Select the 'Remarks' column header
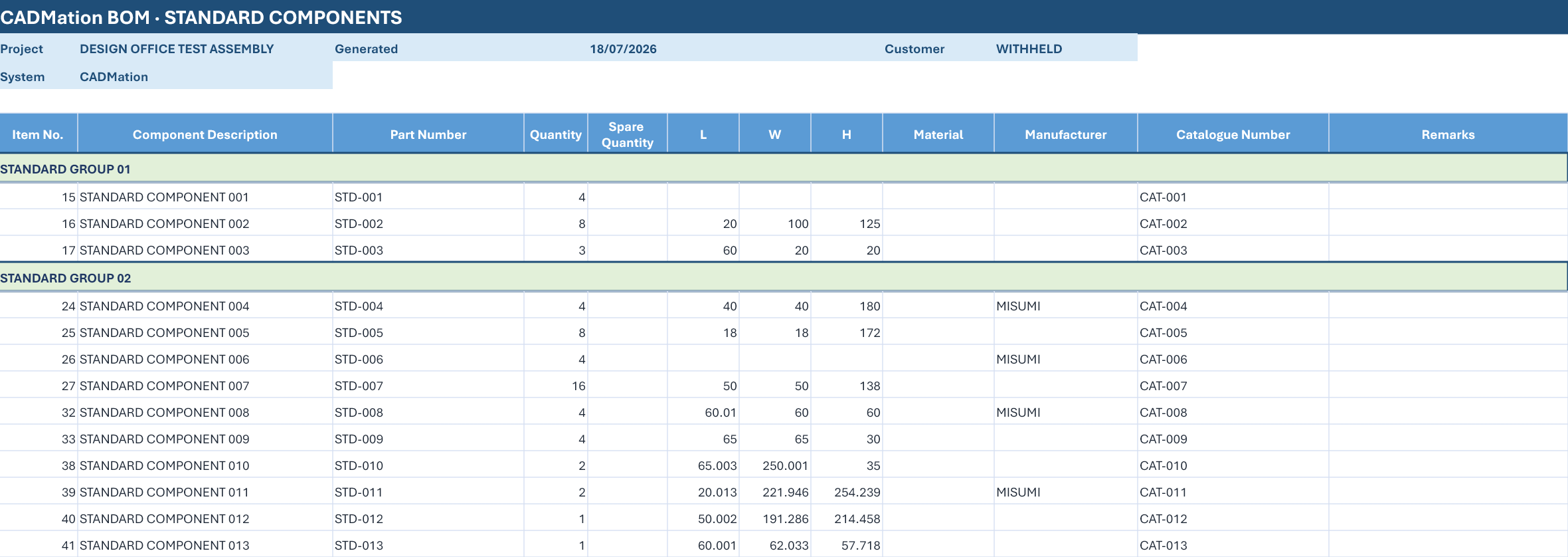Viewport: 1568px width, 557px height. pyautogui.click(x=1448, y=134)
